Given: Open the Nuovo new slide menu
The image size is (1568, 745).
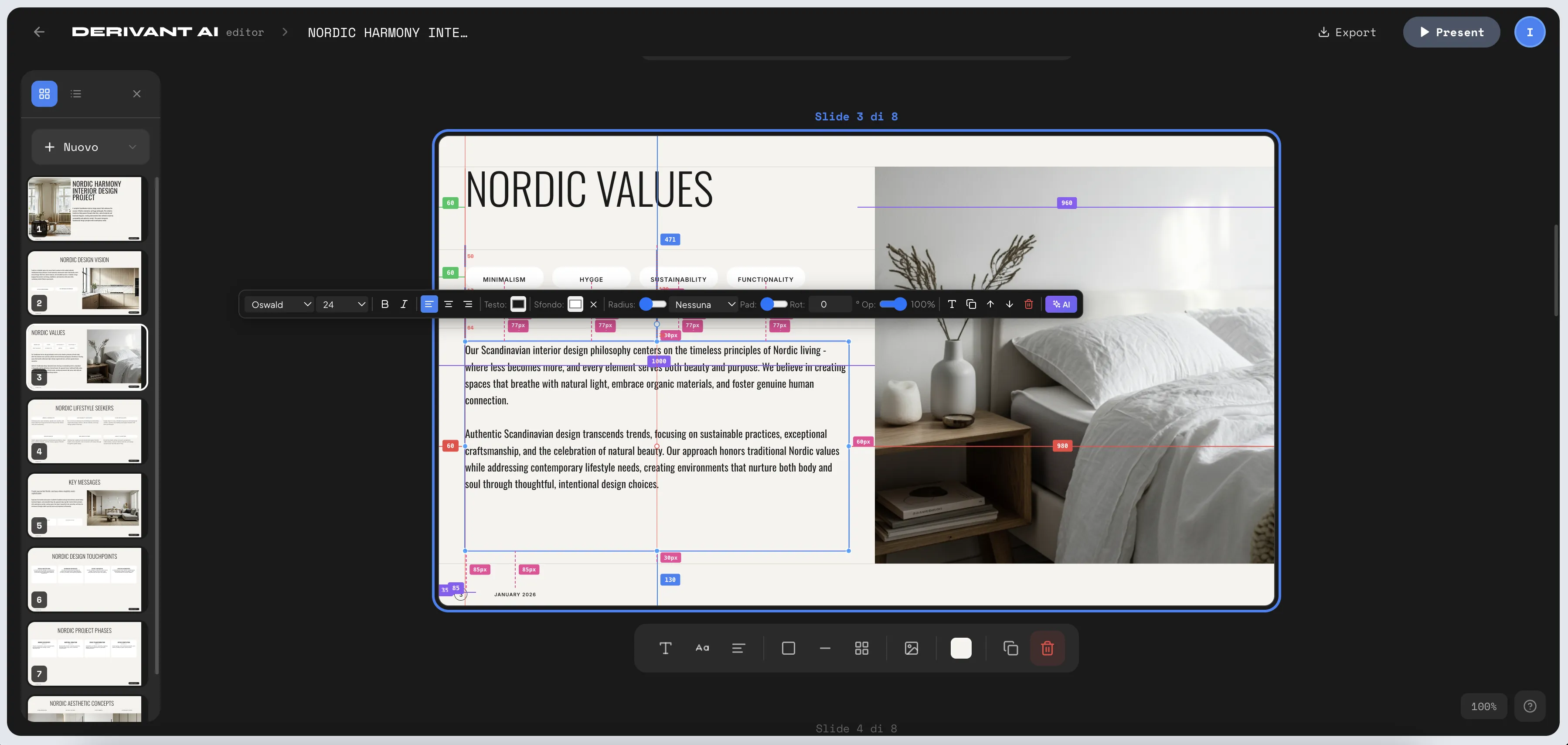Looking at the screenshot, I should click(90, 147).
